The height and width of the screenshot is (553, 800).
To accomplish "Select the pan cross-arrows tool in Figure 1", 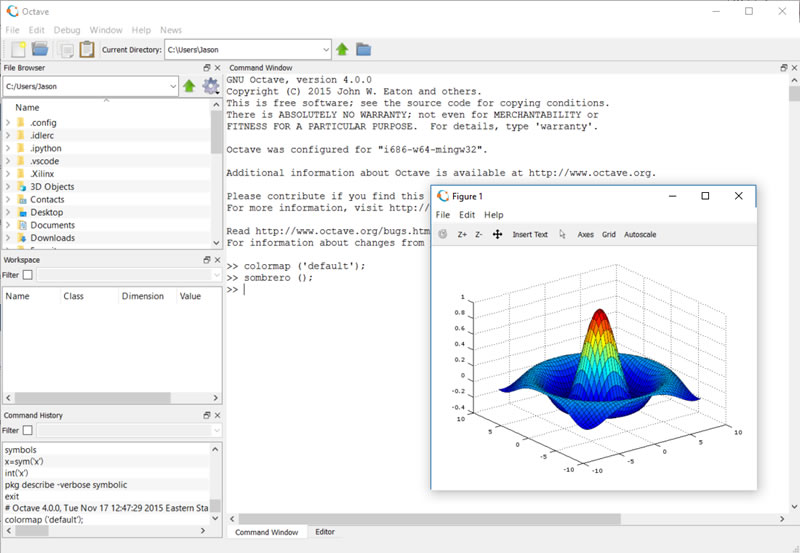I will (x=497, y=234).
